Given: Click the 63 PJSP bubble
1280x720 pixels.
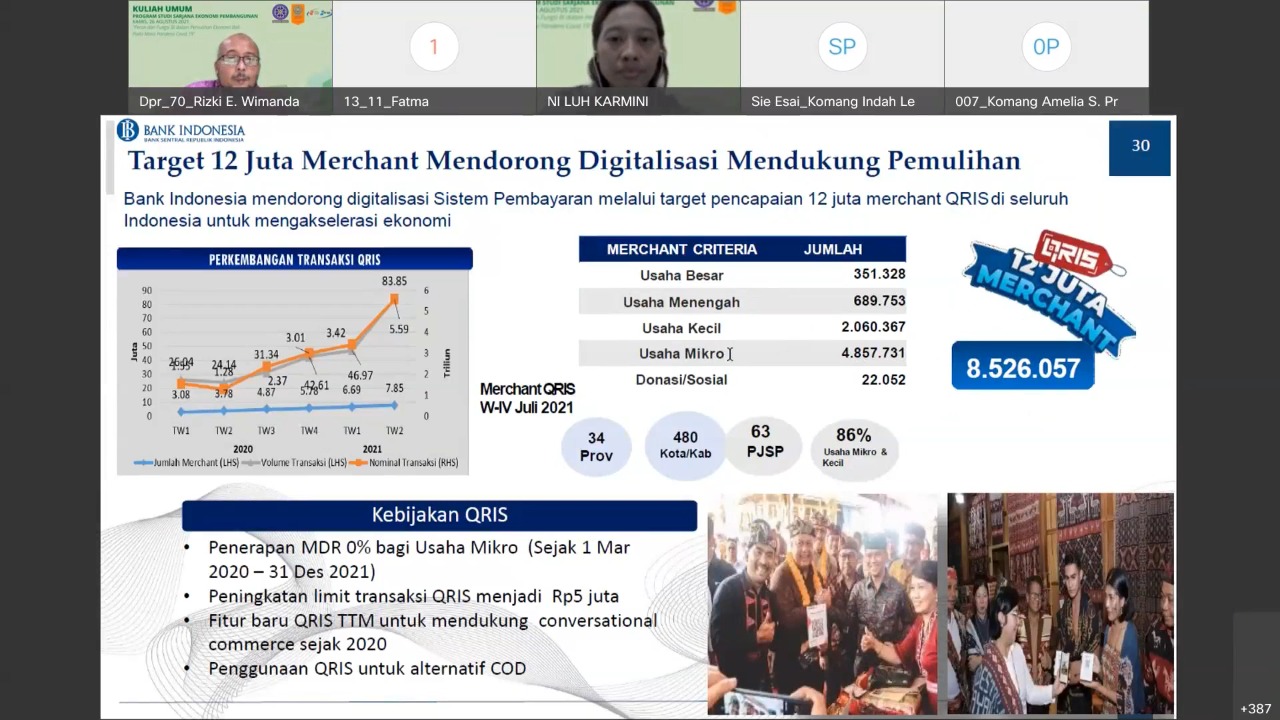Looking at the screenshot, I should [x=760, y=441].
